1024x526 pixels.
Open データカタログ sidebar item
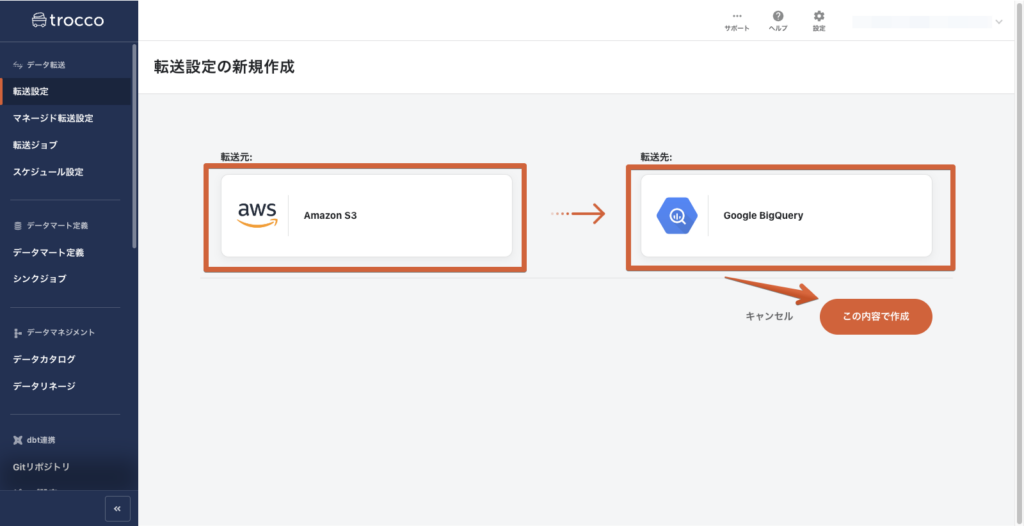pos(44,359)
